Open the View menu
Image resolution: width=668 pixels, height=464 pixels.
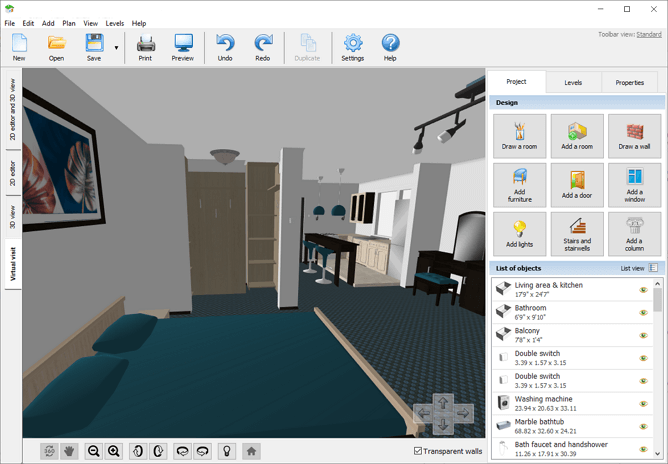90,23
